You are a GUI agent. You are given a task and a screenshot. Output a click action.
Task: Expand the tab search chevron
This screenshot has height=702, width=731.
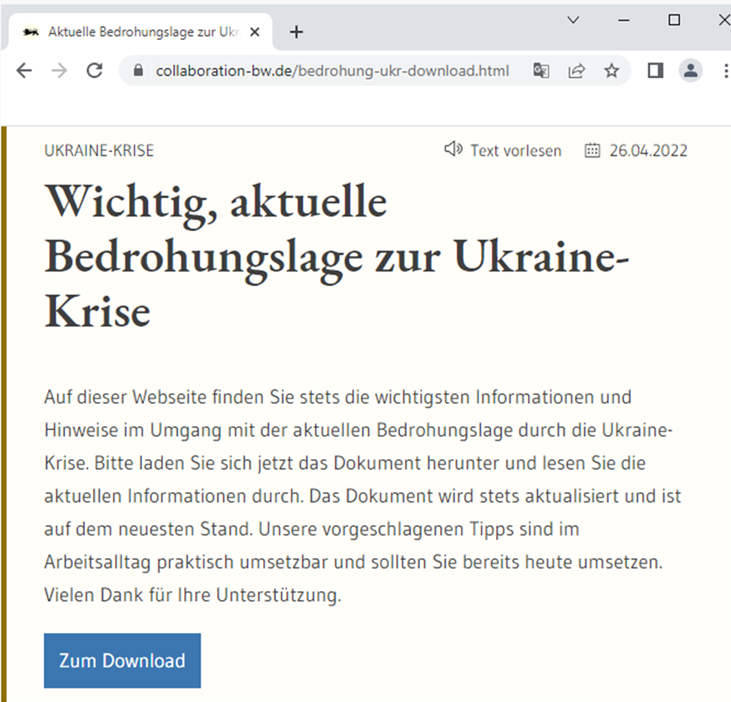coord(573,20)
